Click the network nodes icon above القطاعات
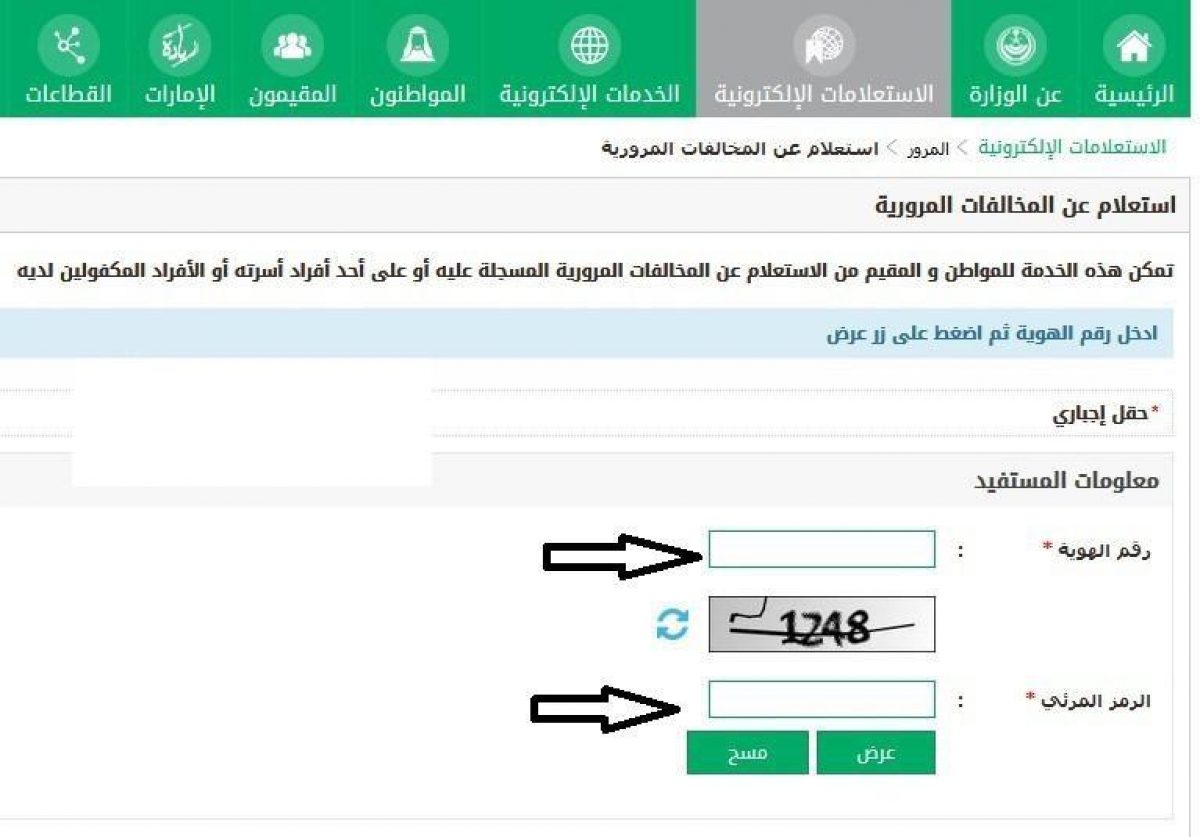 69,46
